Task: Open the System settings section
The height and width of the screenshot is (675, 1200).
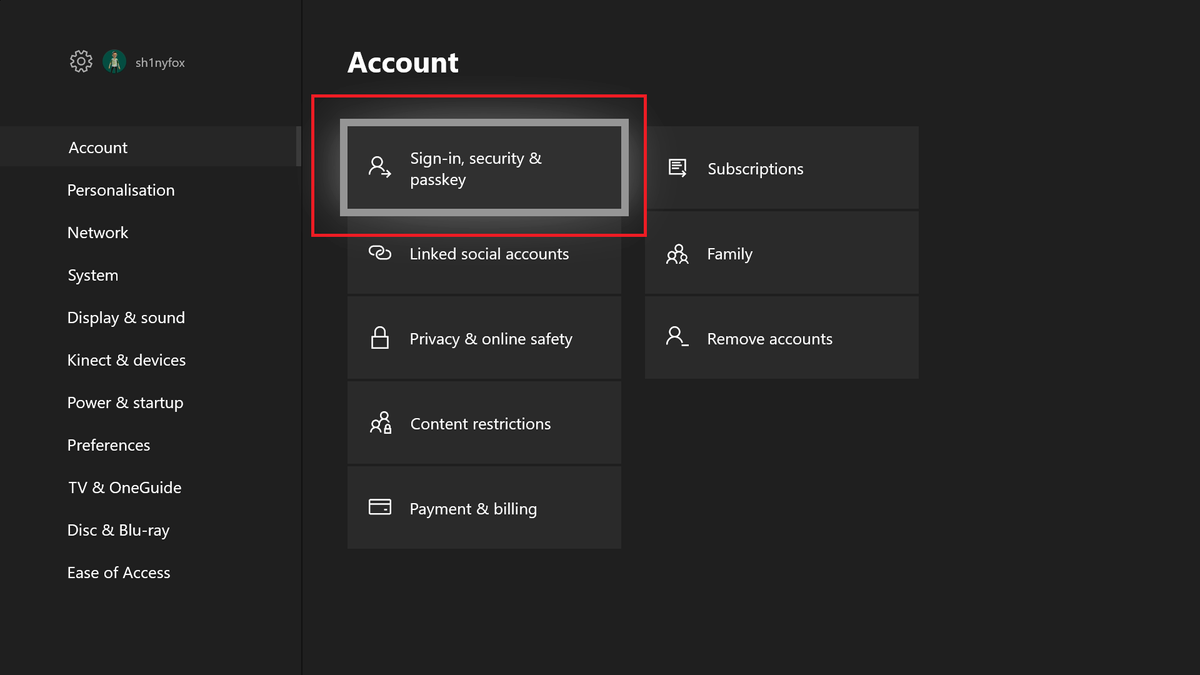Action: click(92, 274)
